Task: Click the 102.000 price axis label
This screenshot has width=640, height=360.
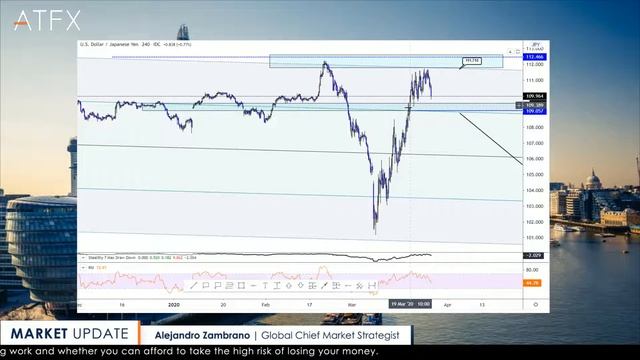Action: (x=535, y=222)
